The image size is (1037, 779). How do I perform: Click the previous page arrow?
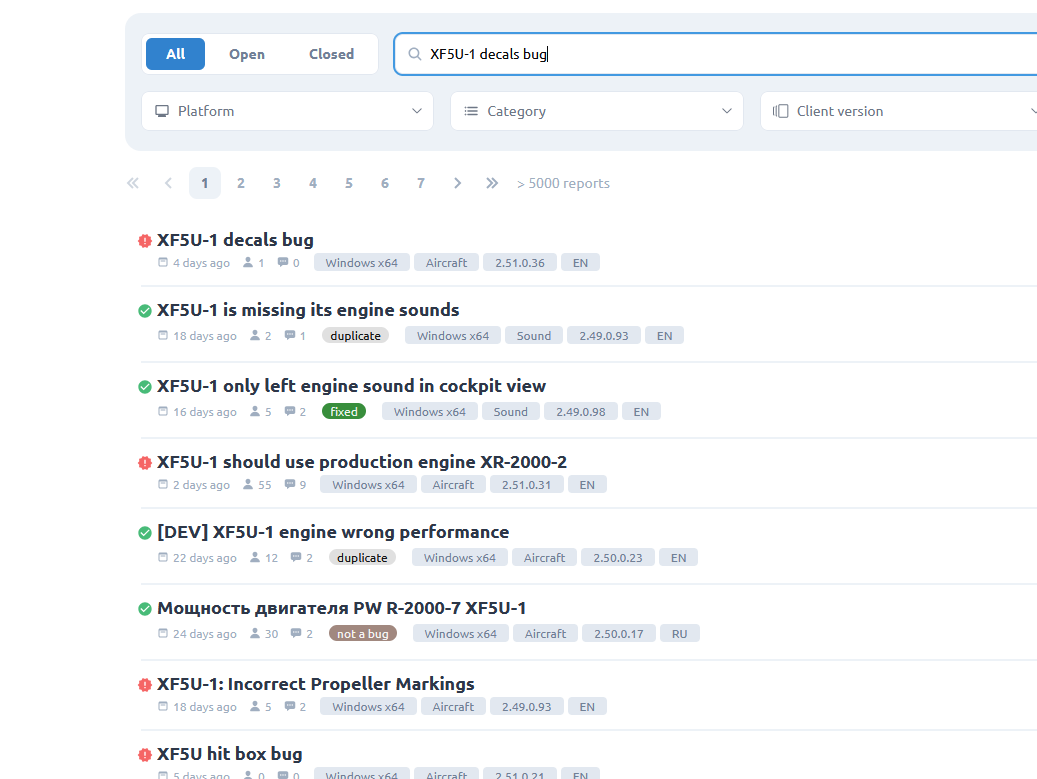coord(168,183)
